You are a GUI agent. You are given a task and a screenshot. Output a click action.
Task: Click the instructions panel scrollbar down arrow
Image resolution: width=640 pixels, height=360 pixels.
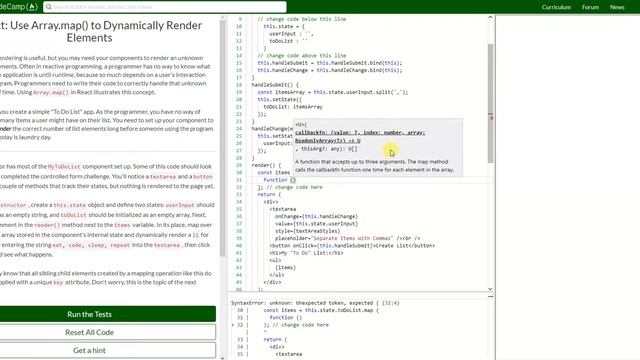click(x=222, y=358)
